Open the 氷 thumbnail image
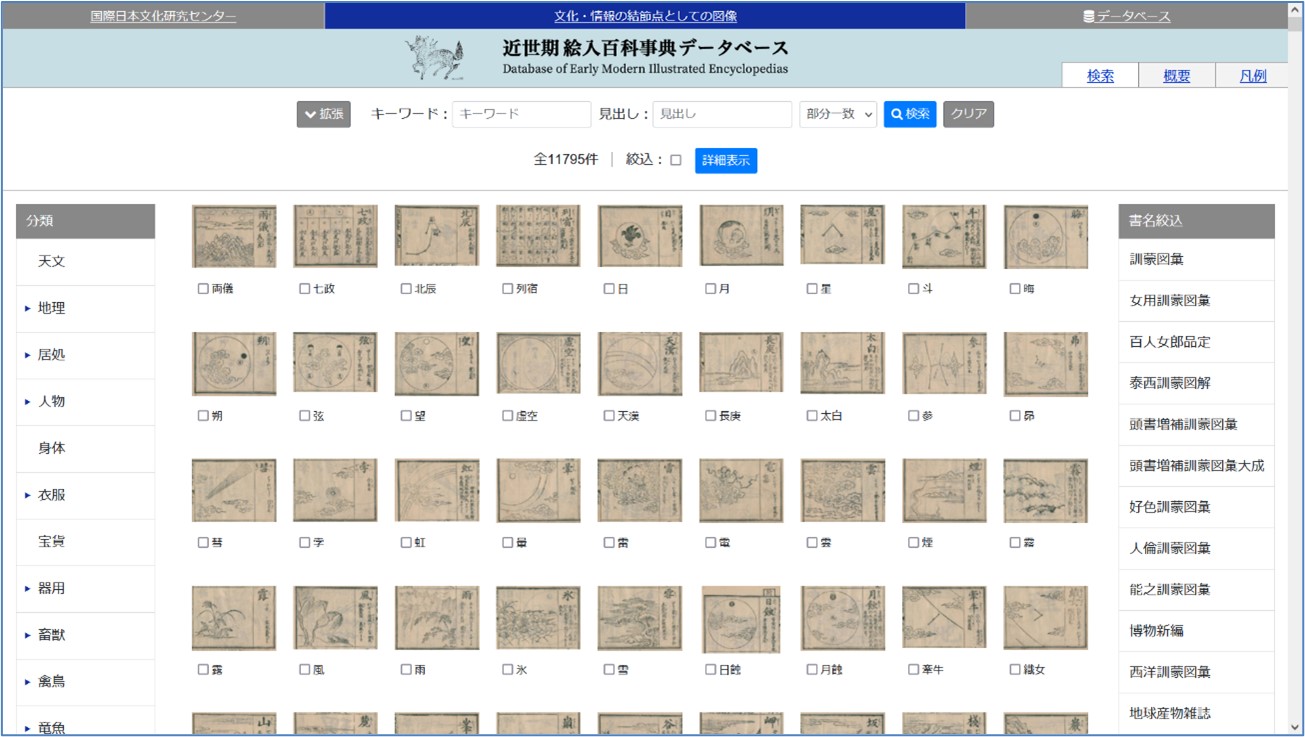Viewport: 1305px width, 737px height. [x=539, y=618]
